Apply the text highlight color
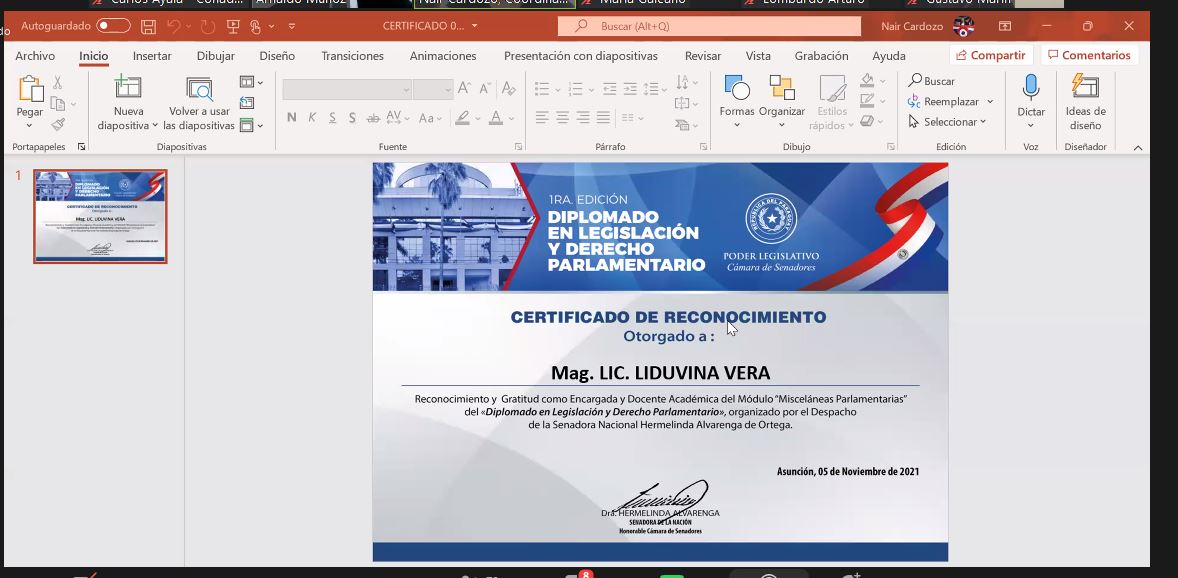This screenshot has width=1178, height=578. [x=462, y=117]
